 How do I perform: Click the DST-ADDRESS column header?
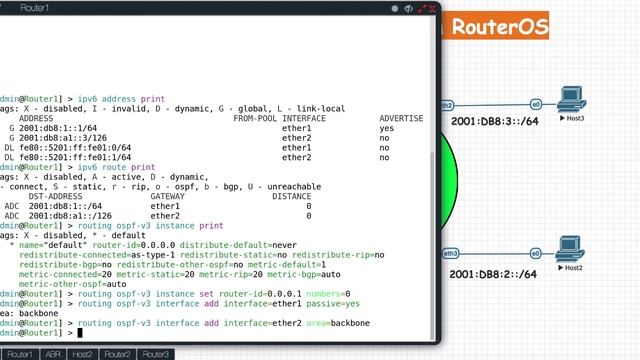coord(56,196)
